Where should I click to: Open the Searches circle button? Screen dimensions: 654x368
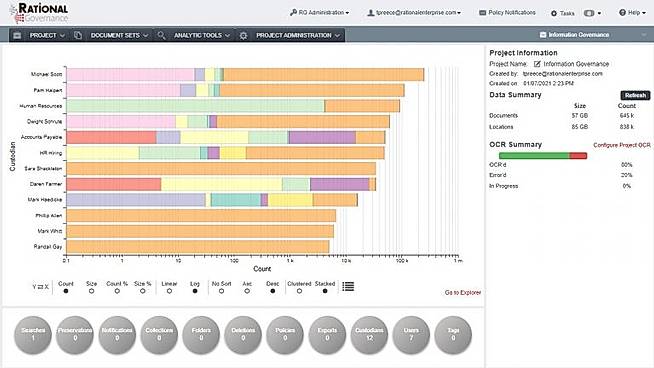point(33,335)
